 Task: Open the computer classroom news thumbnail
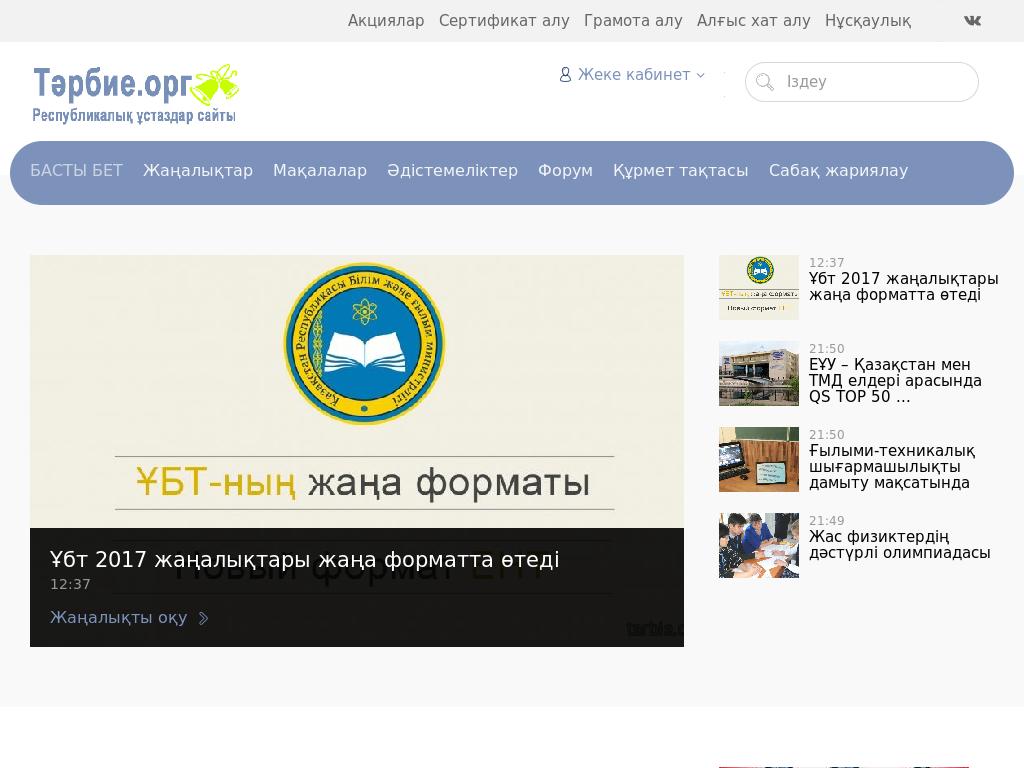759,460
